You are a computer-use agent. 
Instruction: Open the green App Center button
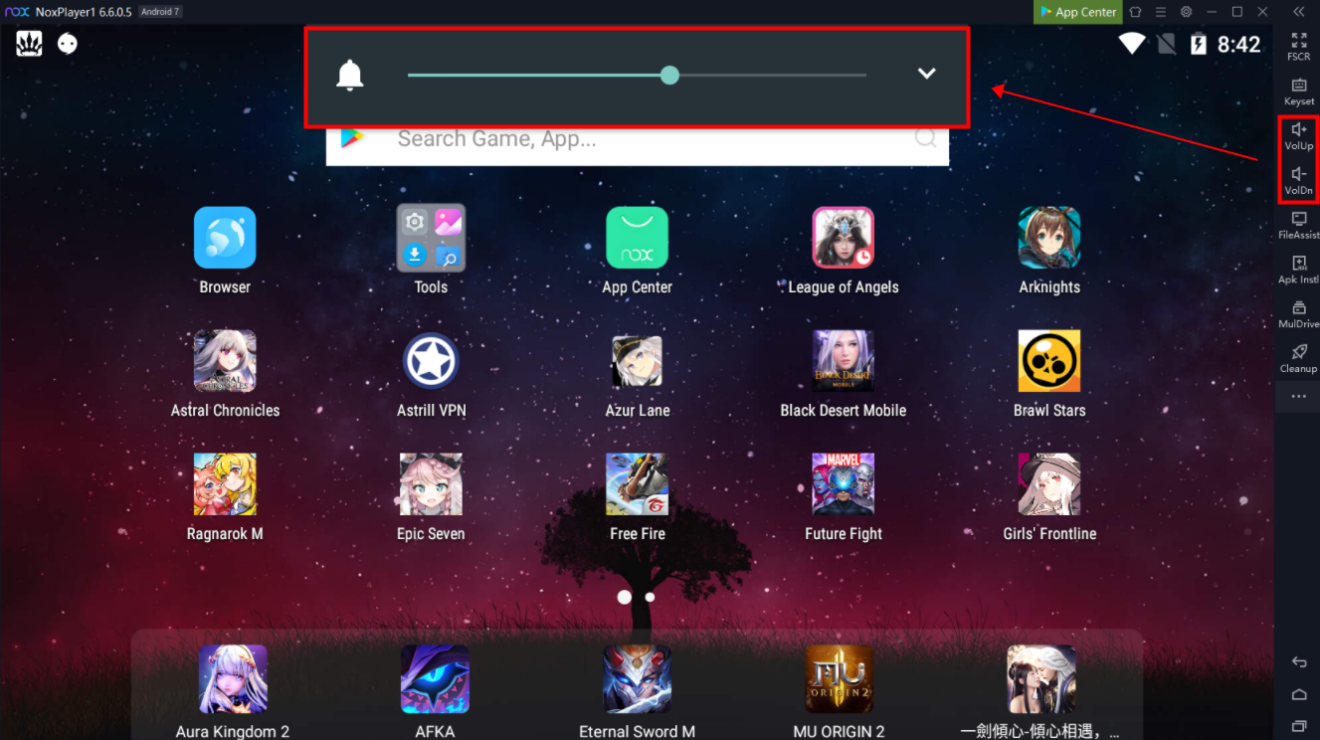point(1077,12)
